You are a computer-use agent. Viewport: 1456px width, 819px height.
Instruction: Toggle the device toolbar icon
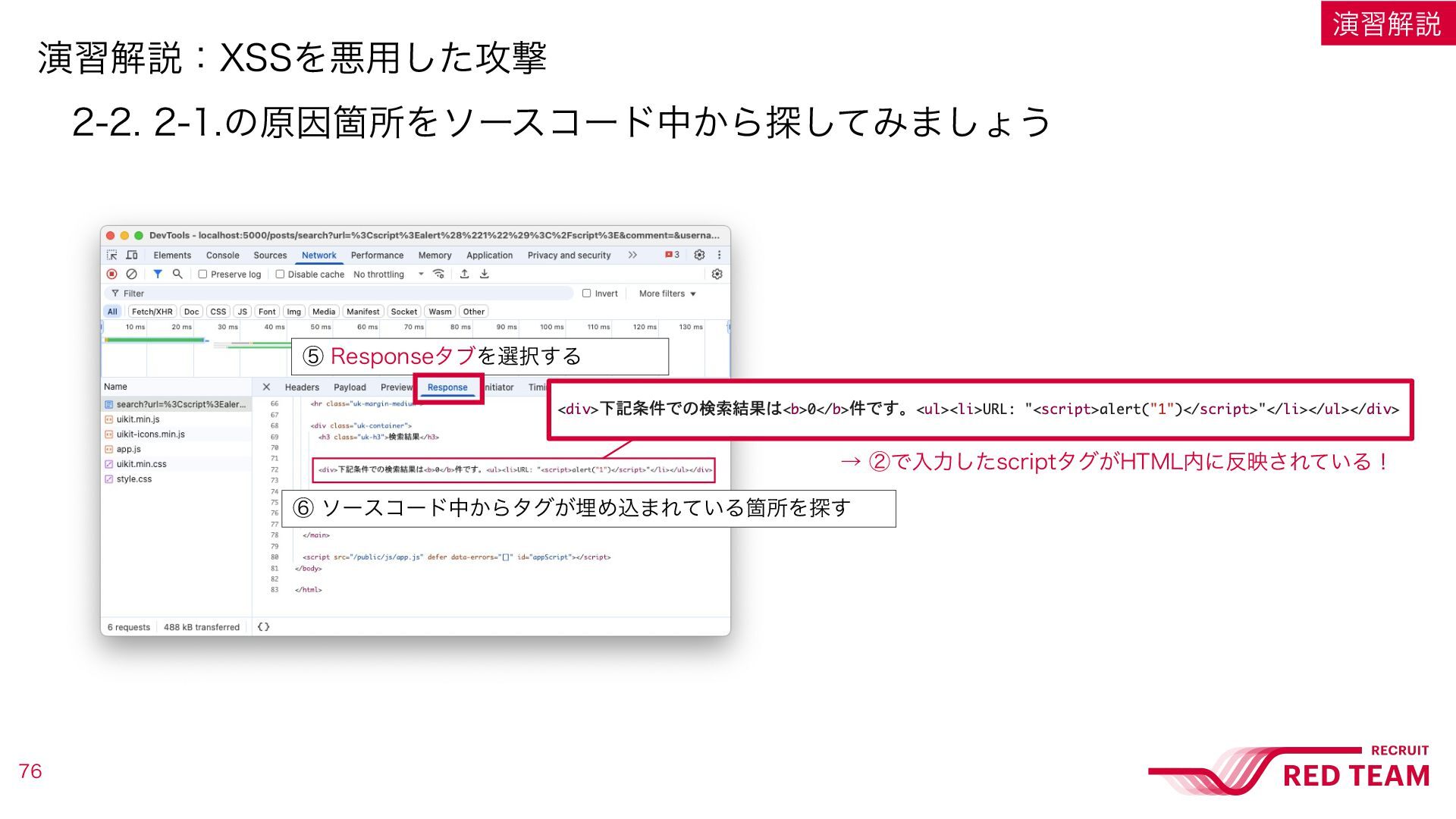click(x=132, y=256)
